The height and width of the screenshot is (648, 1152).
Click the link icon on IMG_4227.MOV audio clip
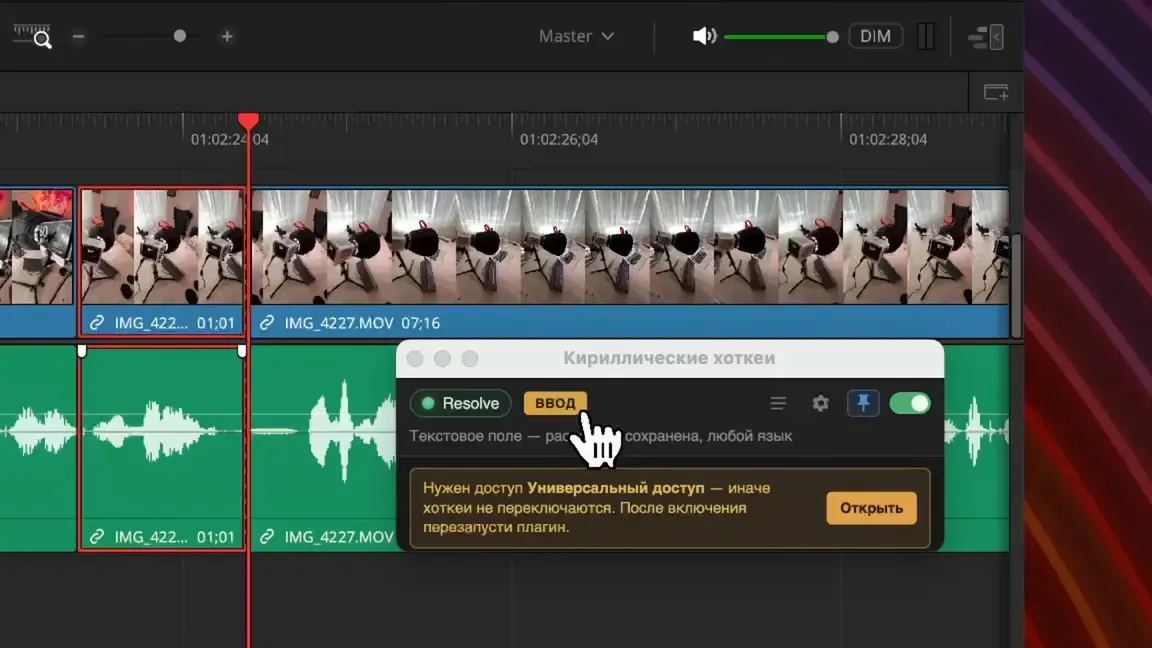tap(267, 537)
